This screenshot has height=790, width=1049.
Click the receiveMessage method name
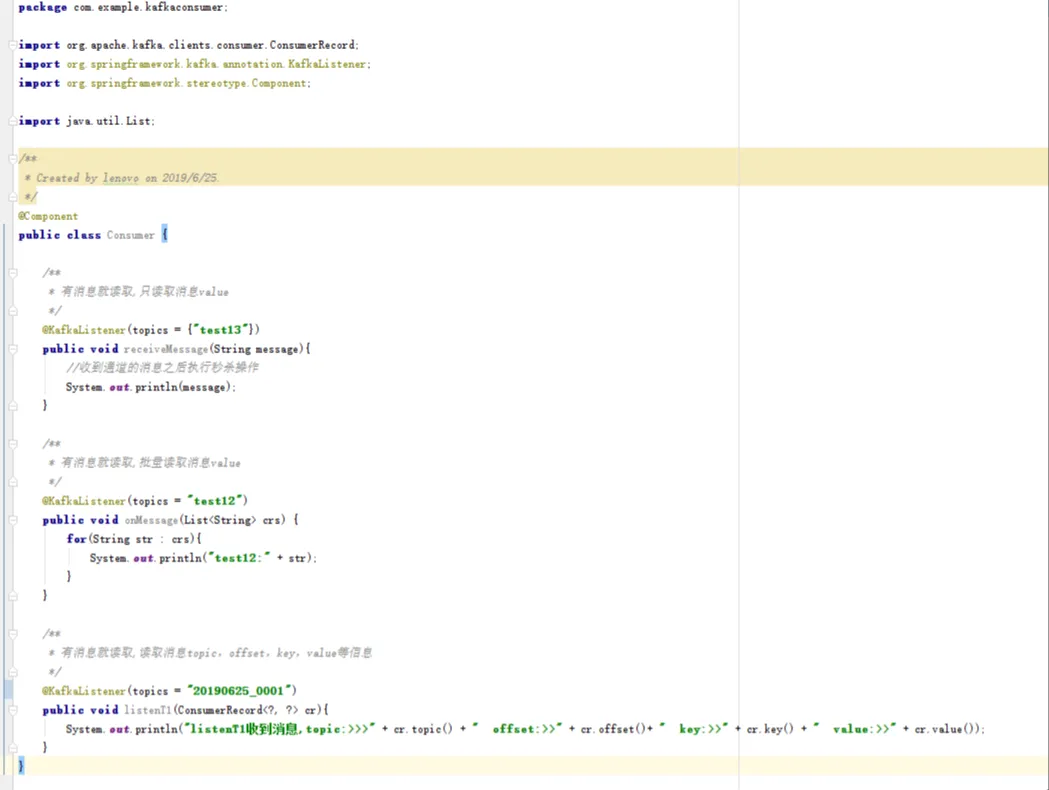tap(166, 349)
